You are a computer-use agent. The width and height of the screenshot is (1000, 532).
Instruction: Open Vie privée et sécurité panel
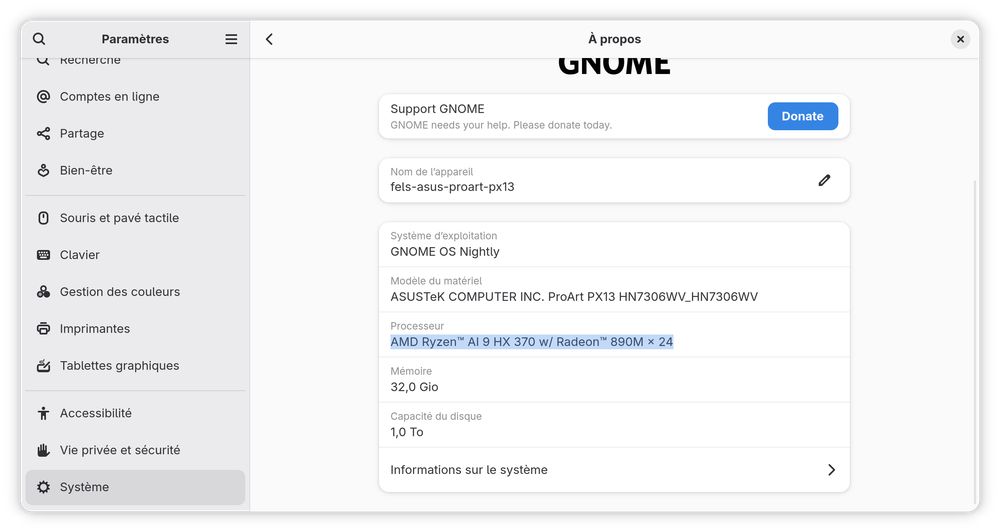click(x=135, y=450)
